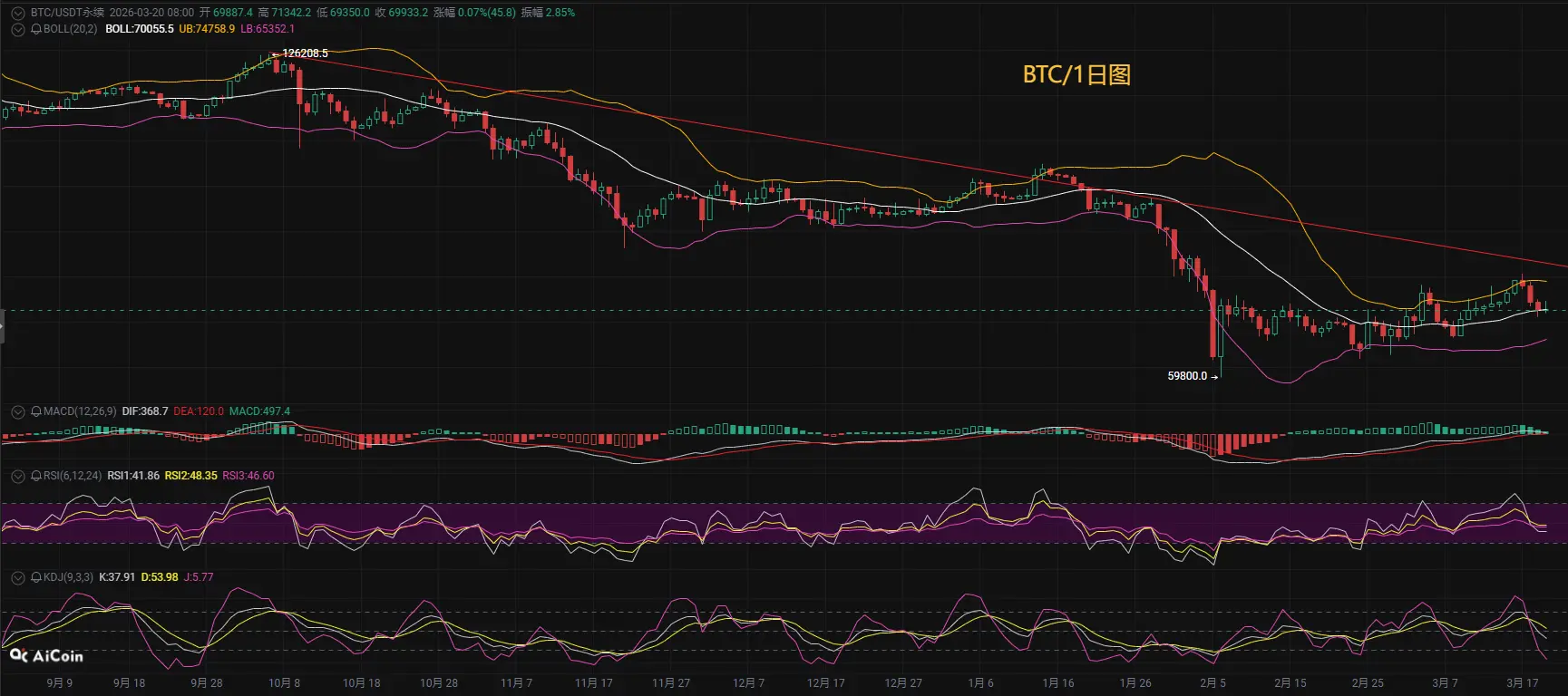
Task: Click the 2月 15 date label
Action: tap(1290, 683)
